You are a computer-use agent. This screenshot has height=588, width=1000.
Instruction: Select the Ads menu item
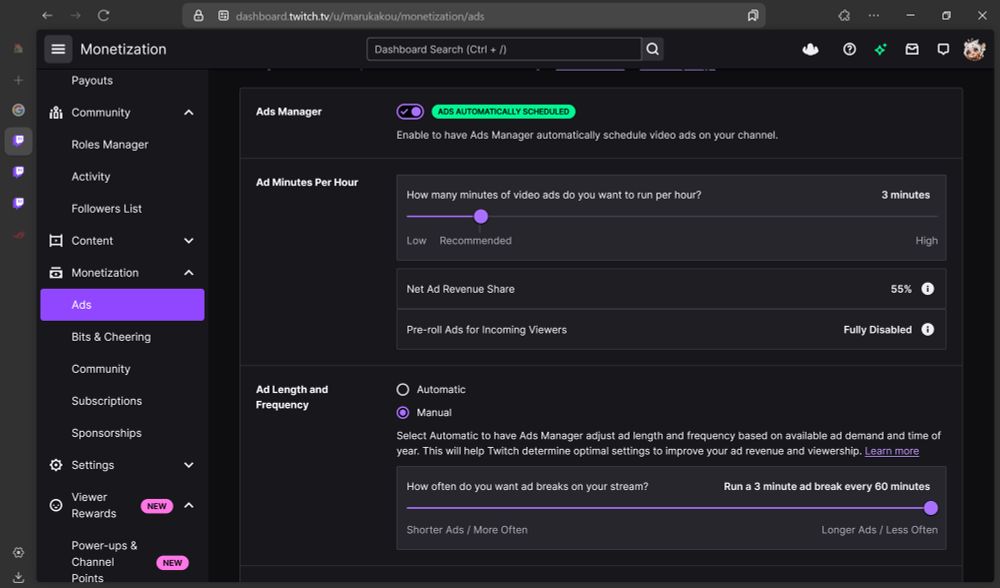coord(122,305)
